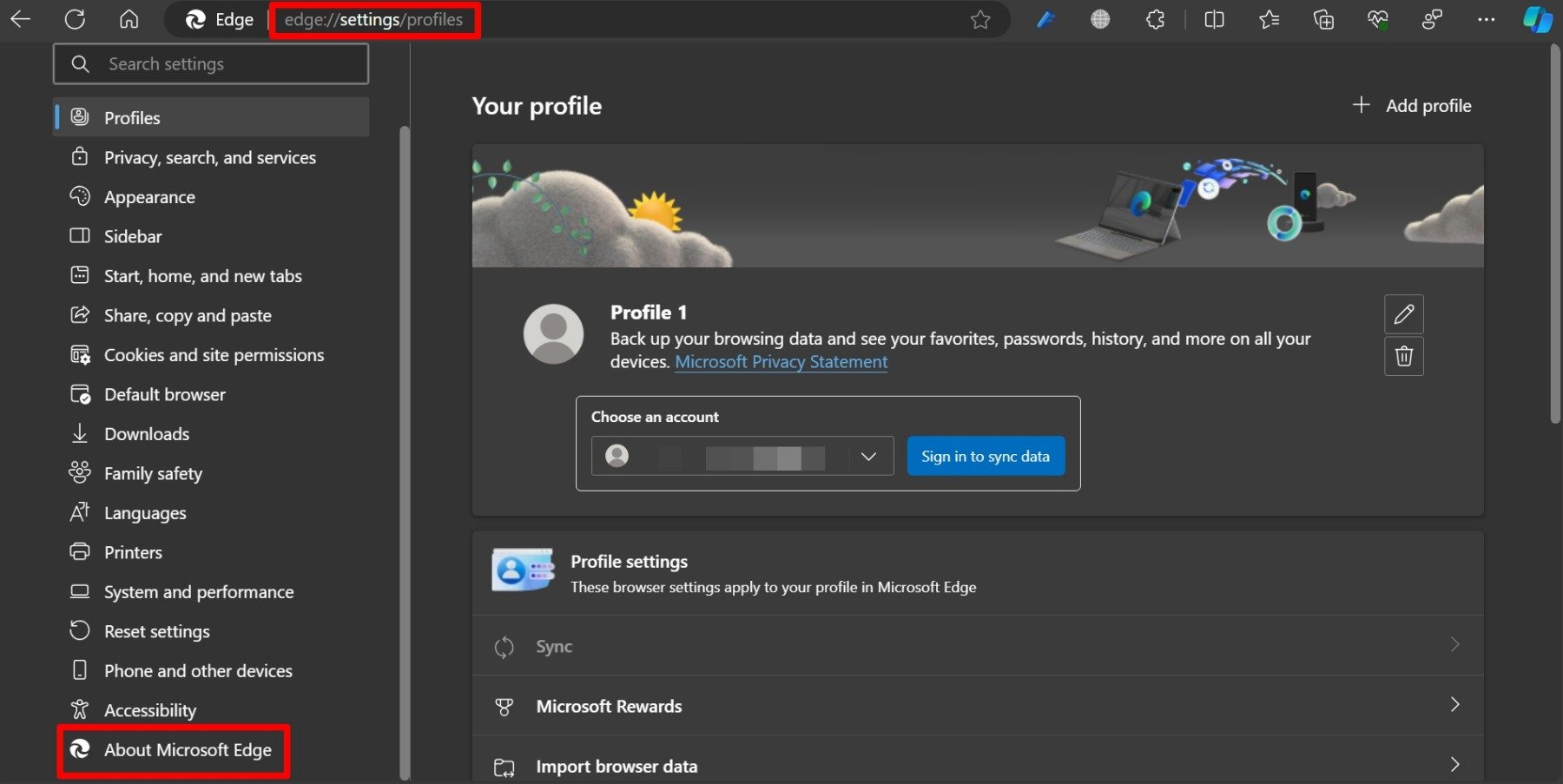Open the account chooser dropdown
The width and height of the screenshot is (1563, 784).
[867, 456]
